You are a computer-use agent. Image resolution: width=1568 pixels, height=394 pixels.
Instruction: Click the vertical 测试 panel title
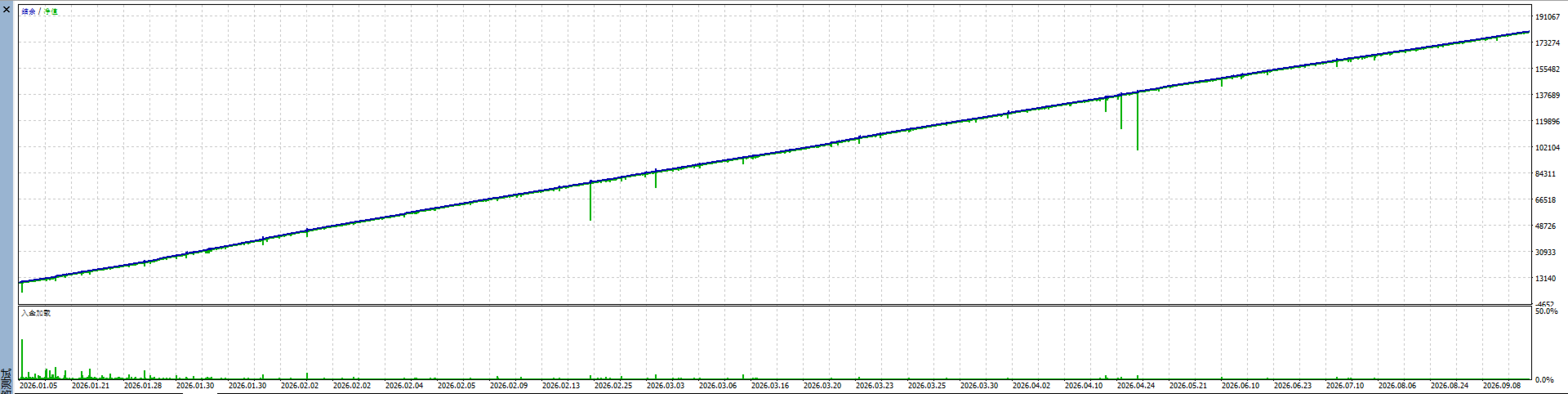[7, 381]
